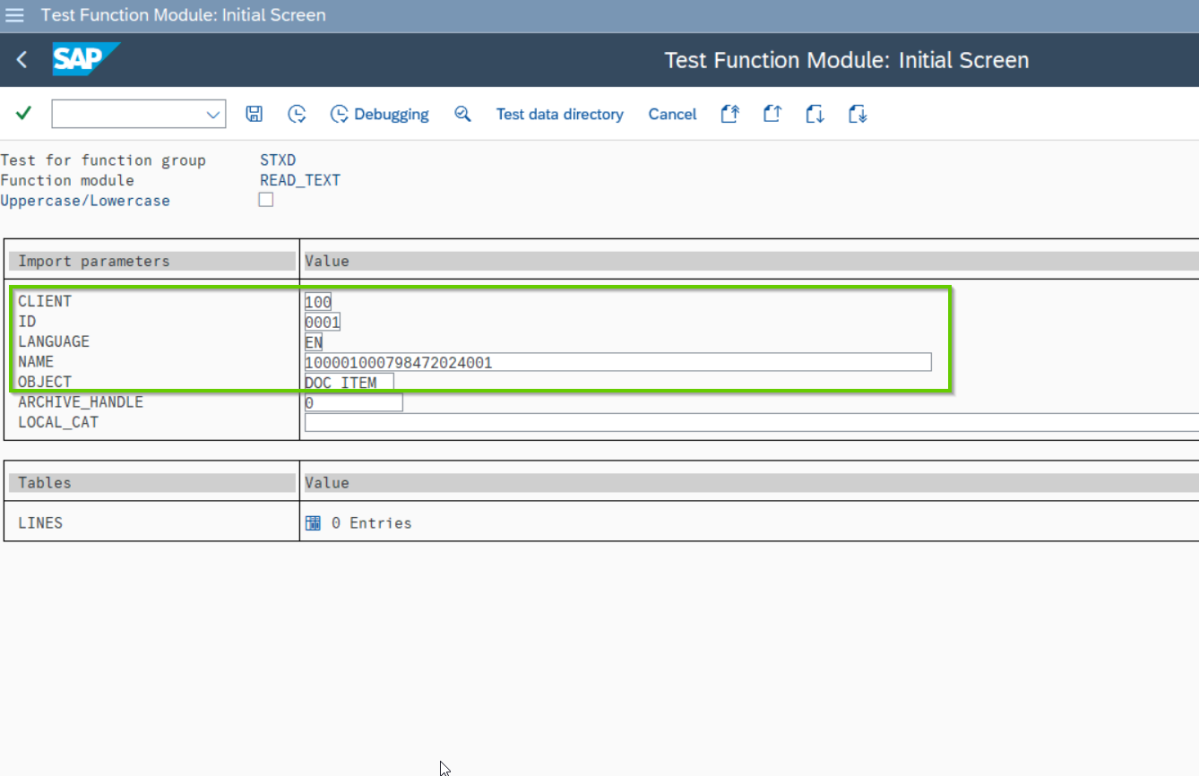Go to last page icon

pyautogui.click(x=857, y=114)
